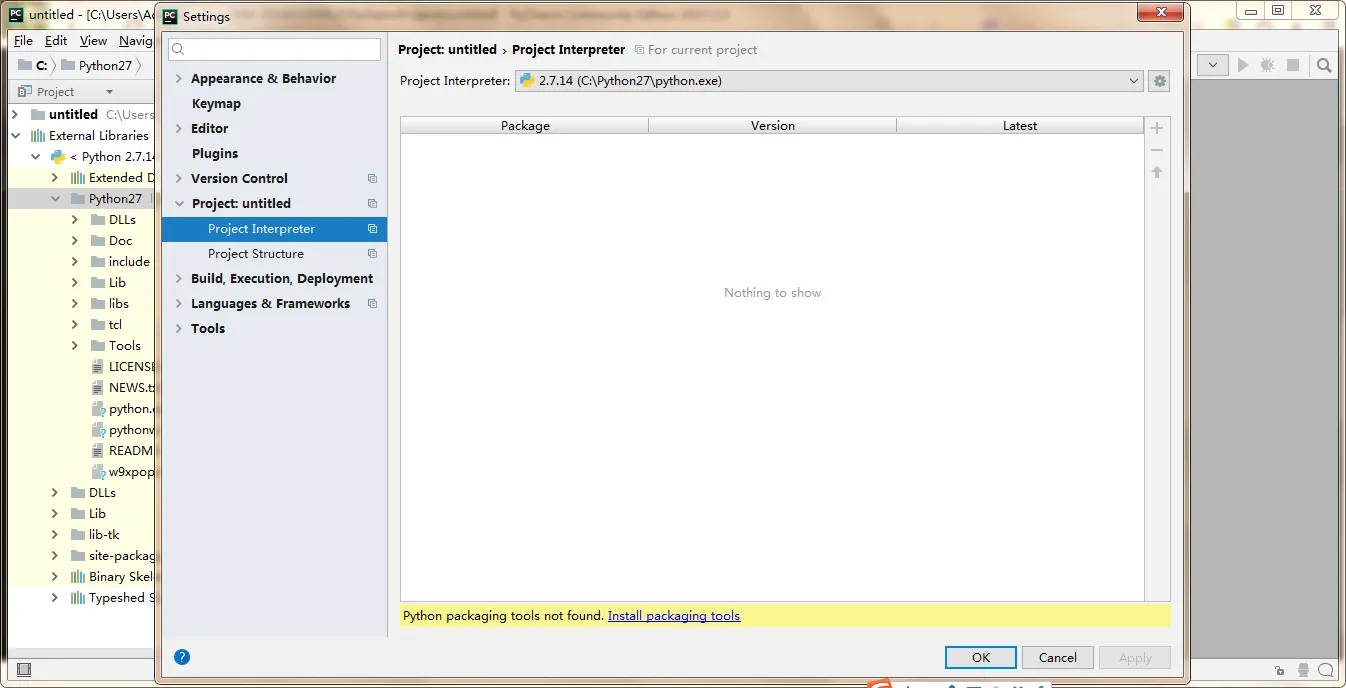1346x688 pixels.
Task: Click the Run triangle icon in PyCharm toolbar
Action: (x=1243, y=65)
